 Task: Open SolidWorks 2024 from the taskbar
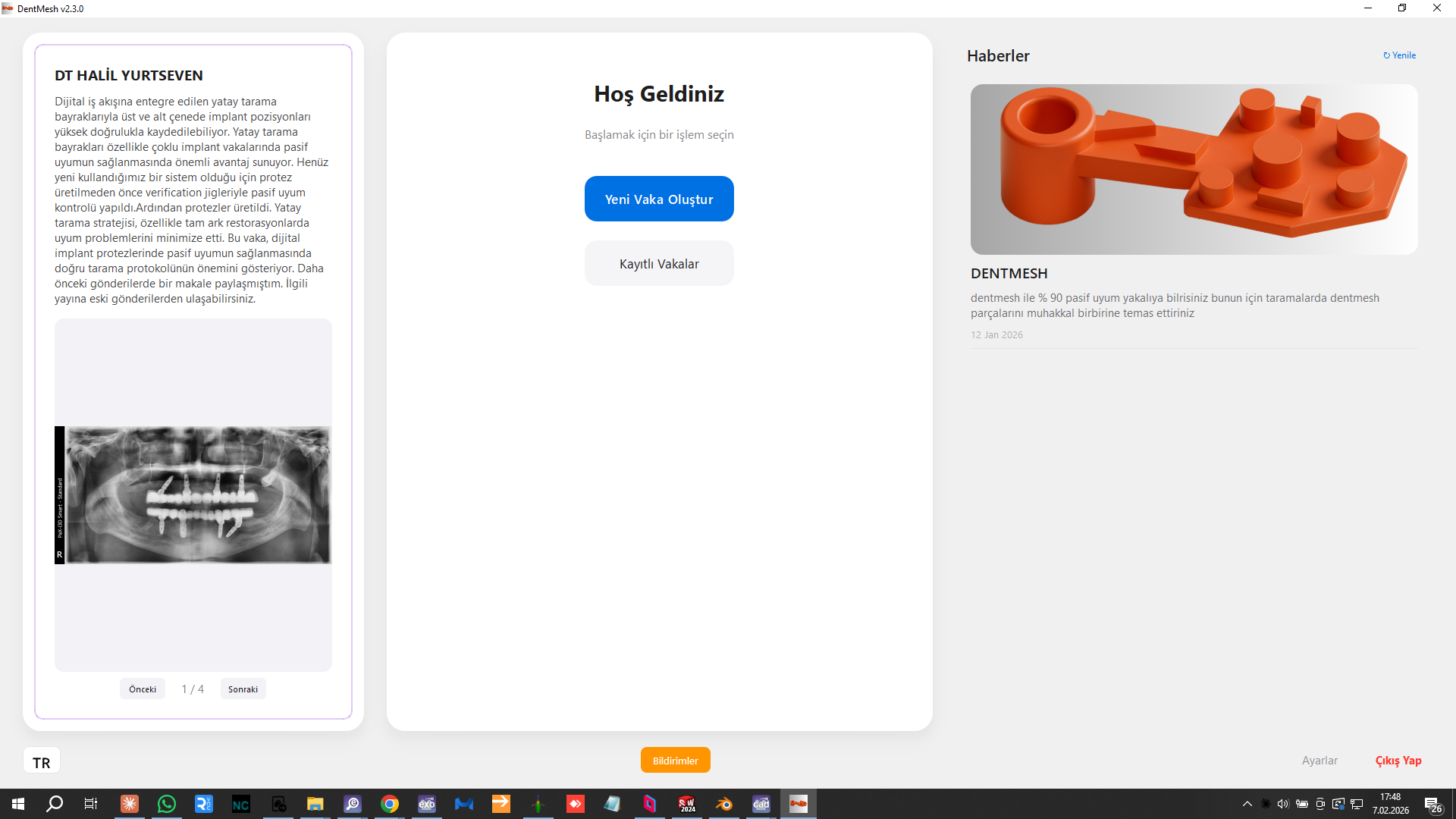pyautogui.click(x=686, y=804)
